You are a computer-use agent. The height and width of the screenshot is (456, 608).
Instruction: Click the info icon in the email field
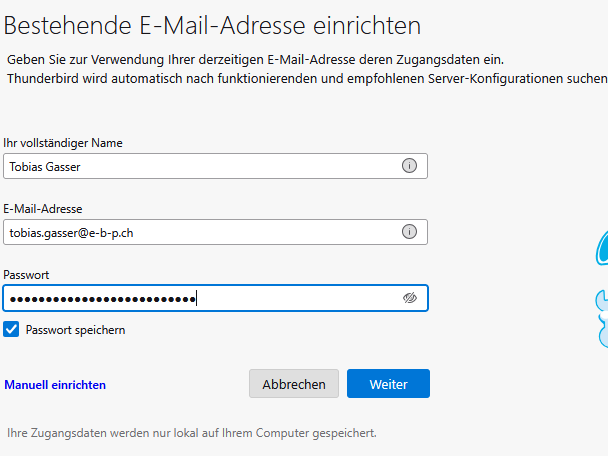[409, 232]
